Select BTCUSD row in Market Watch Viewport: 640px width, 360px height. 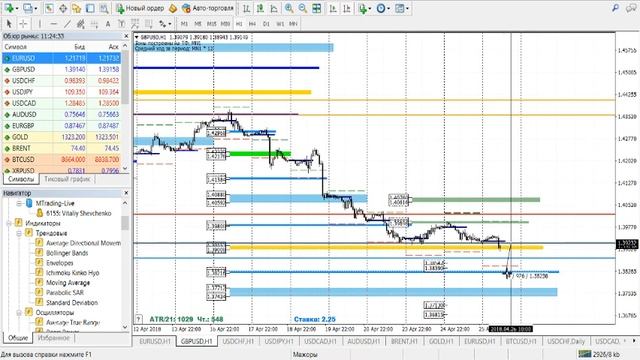[x=62, y=160]
